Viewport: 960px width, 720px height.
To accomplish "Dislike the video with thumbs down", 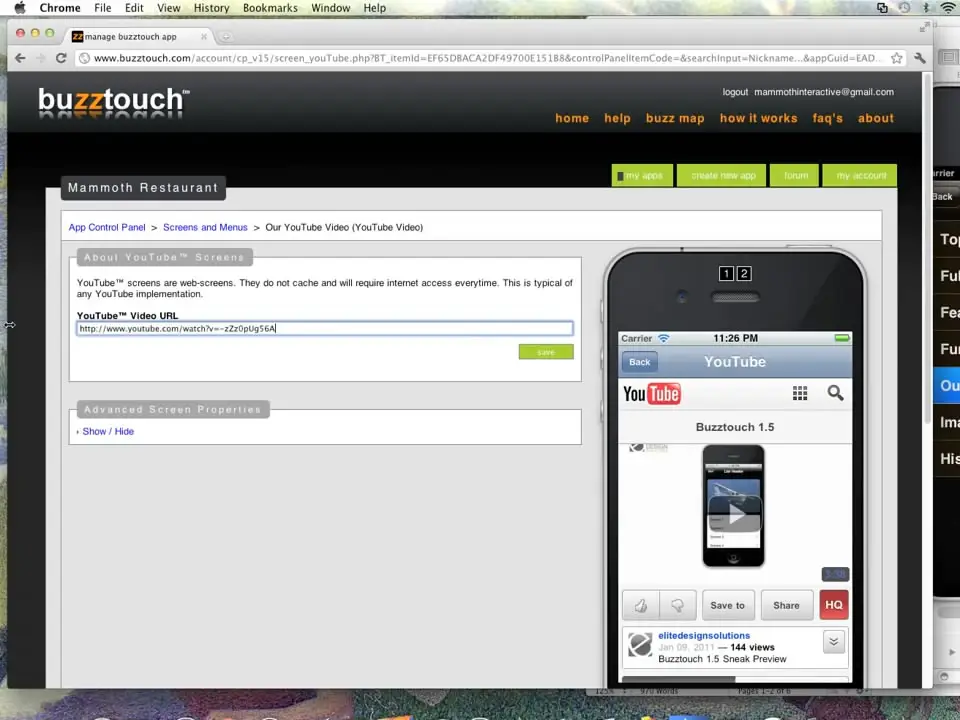I will [x=677, y=606].
